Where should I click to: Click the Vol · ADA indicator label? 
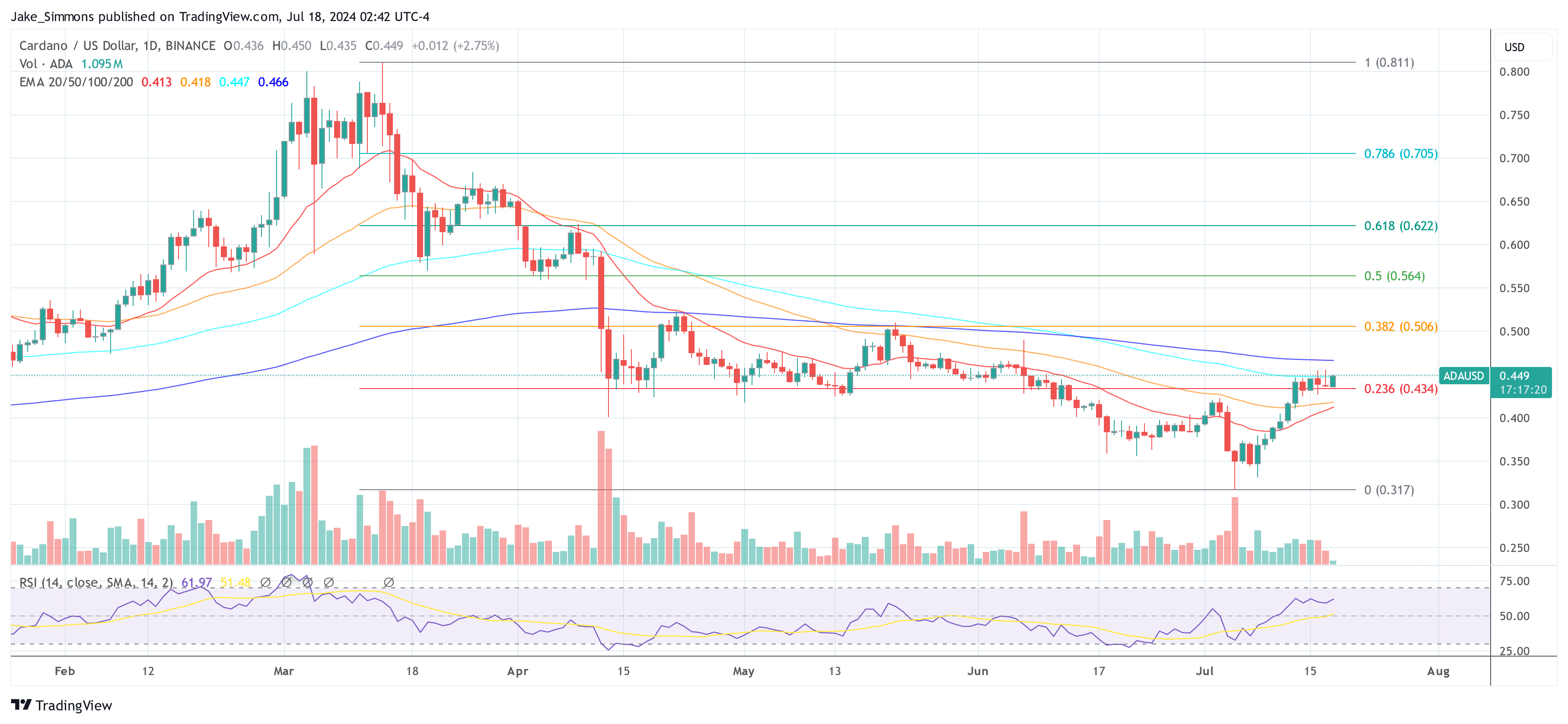point(46,64)
